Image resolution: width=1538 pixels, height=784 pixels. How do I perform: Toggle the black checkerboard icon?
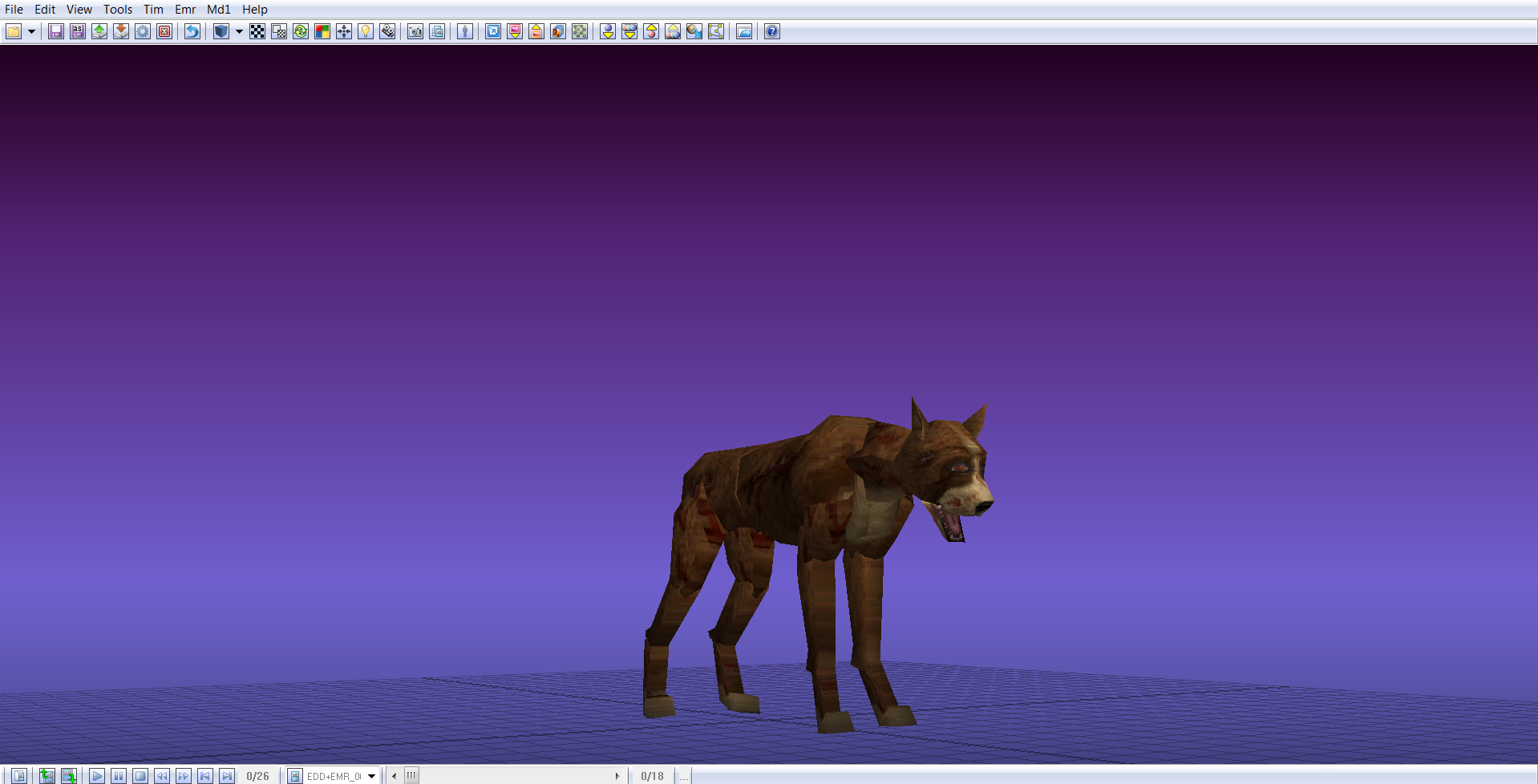click(257, 31)
